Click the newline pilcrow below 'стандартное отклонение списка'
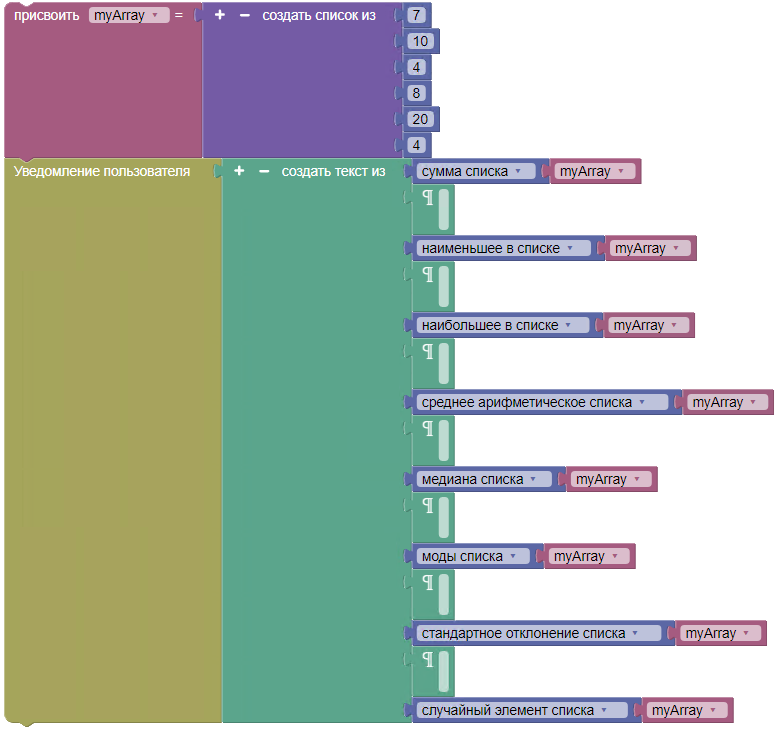778x729 pixels. click(x=428, y=660)
